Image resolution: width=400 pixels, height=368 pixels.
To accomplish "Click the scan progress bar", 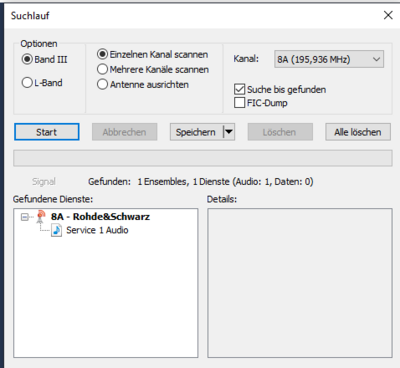I will pyautogui.click(x=203, y=158).
